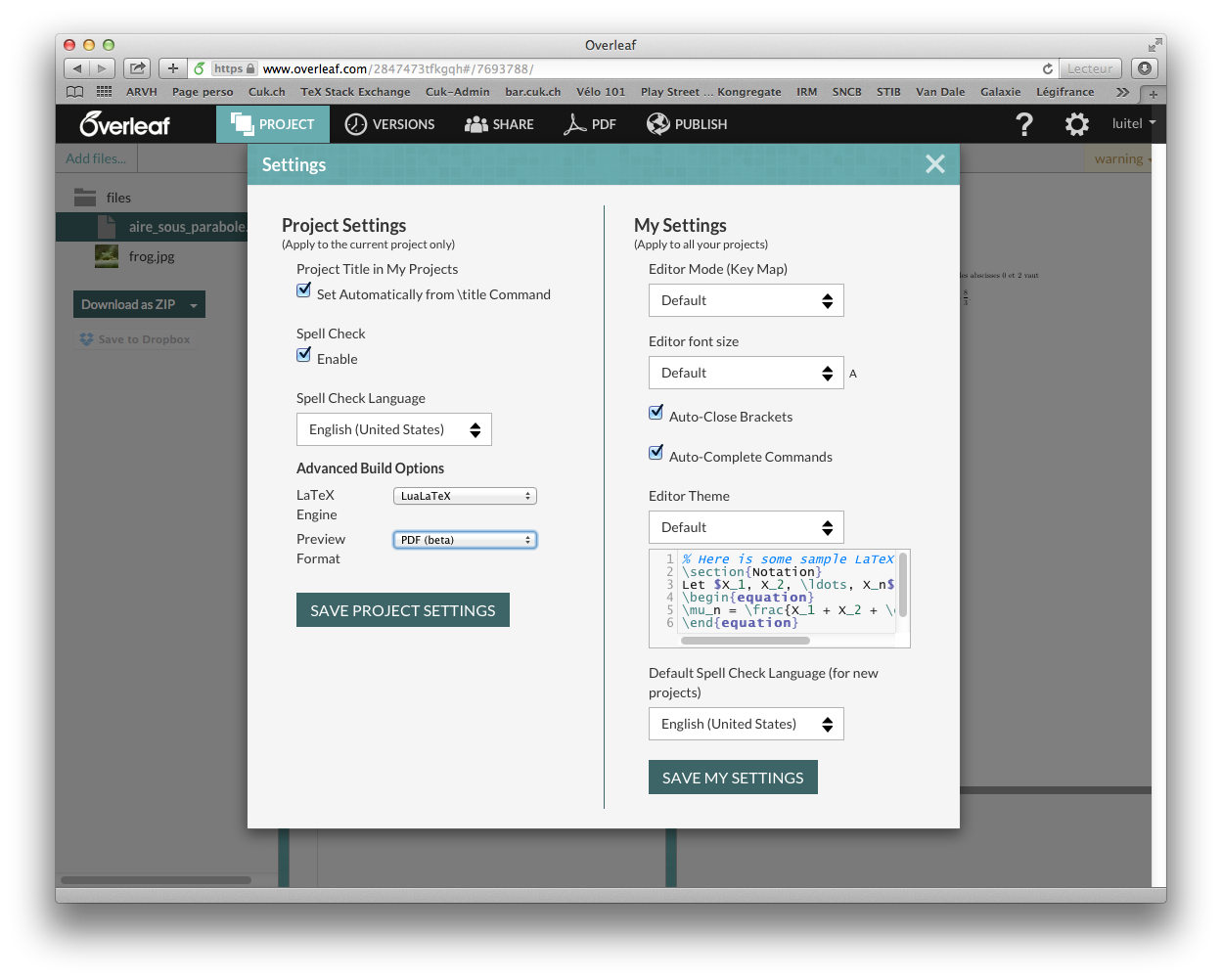Screen dimensions: 1222x980
Task: Open the help question mark icon
Action: [1024, 124]
